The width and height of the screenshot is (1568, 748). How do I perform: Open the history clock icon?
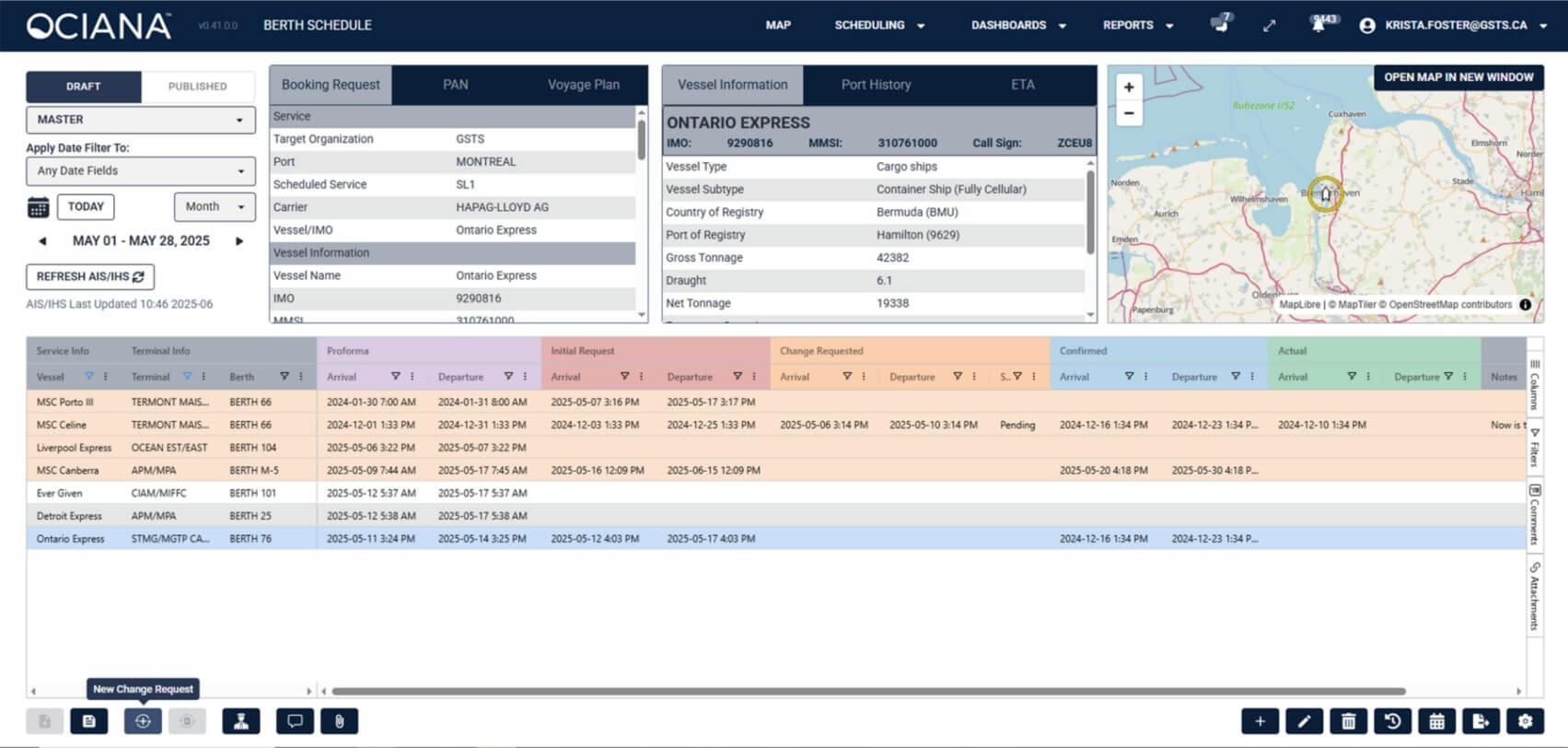[x=1392, y=721]
